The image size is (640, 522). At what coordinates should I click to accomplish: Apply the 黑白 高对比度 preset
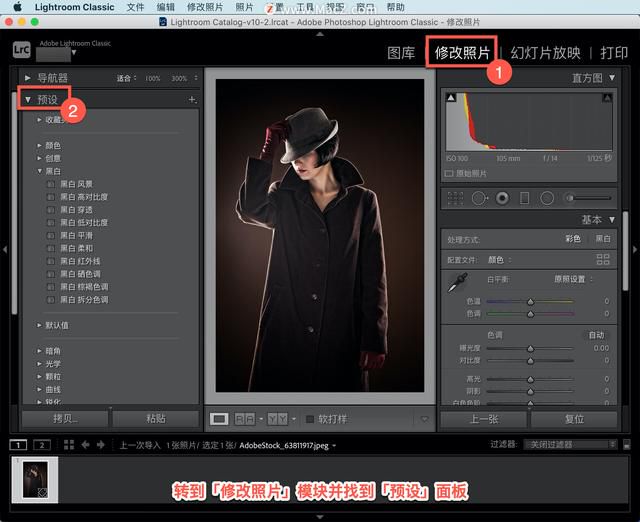(84, 197)
